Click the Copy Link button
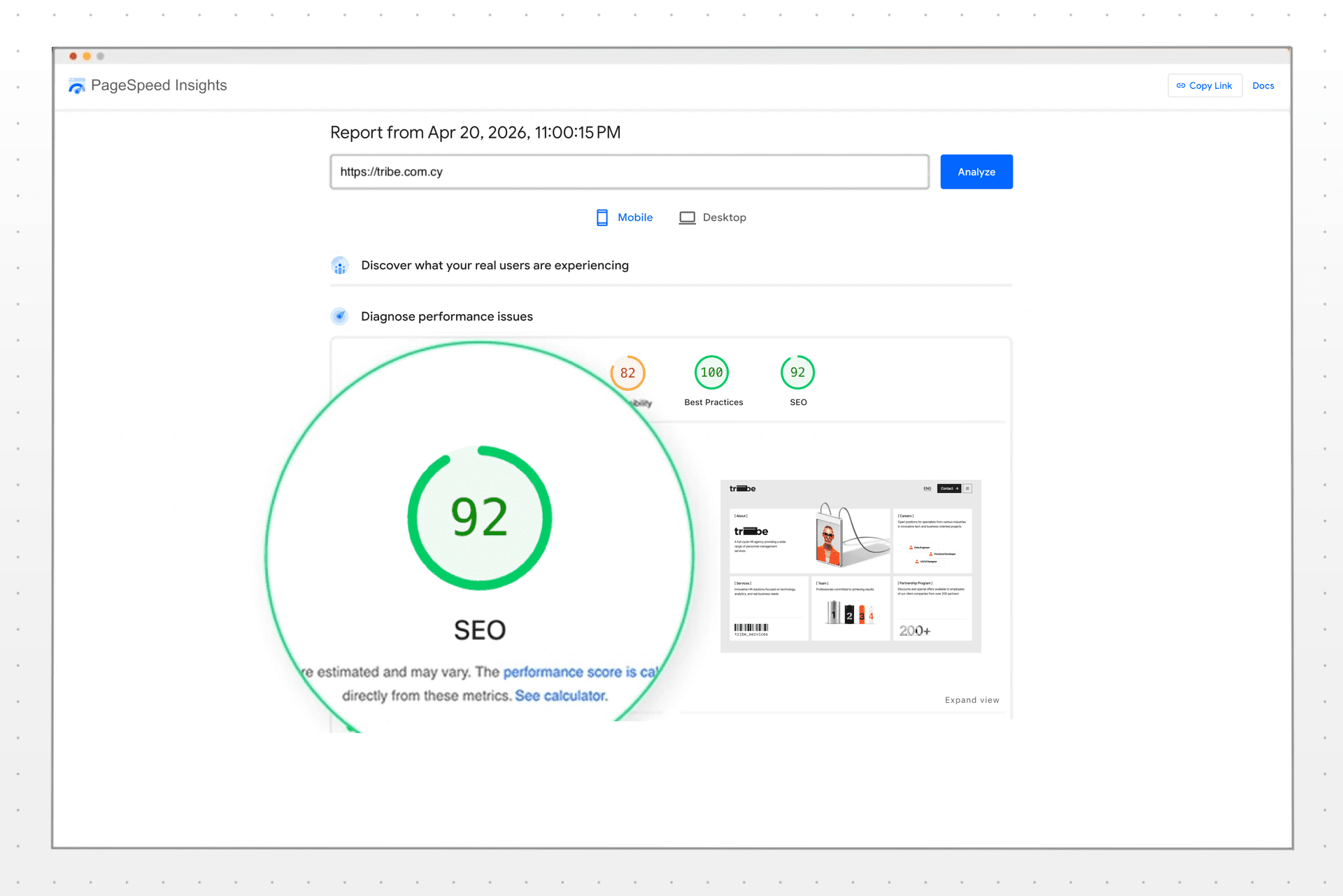The image size is (1343, 896). tap(1205, 85)
